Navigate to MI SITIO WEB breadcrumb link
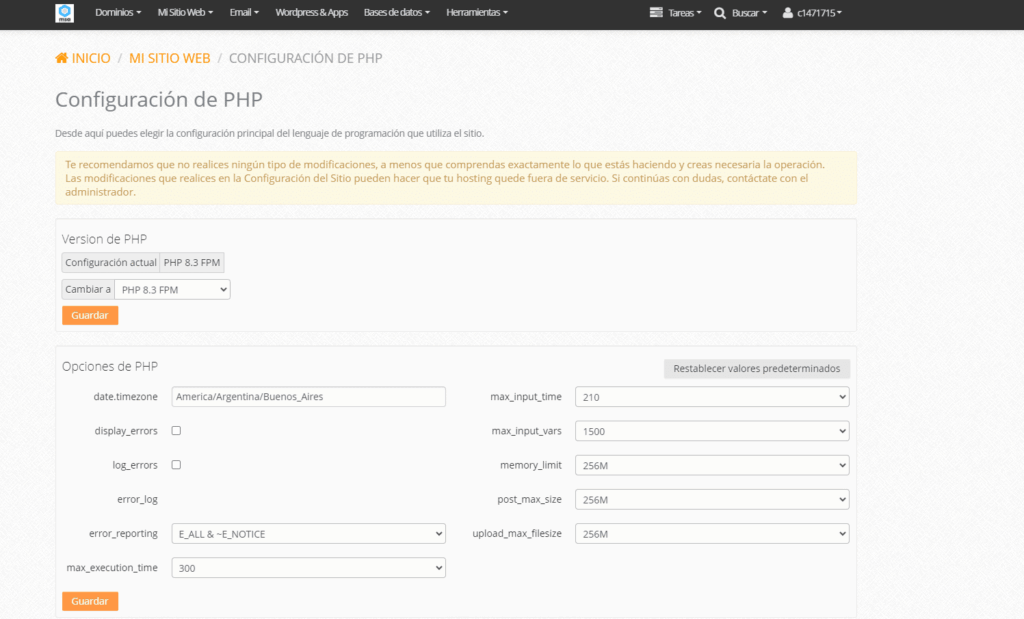Viewport: 1024px width, 619px height. (x=170, y=58)
